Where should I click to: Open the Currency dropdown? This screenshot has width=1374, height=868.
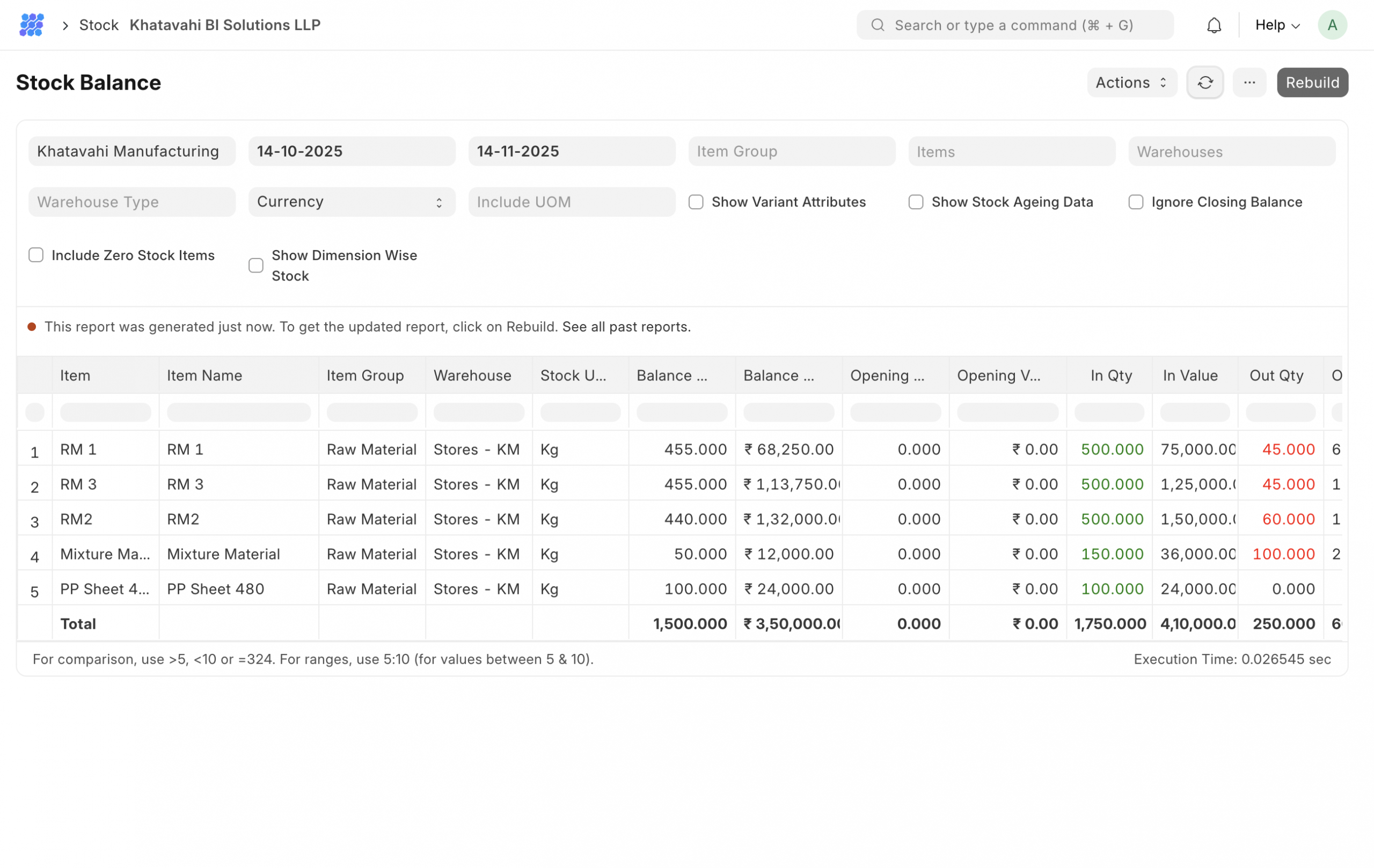coord(352,202)
